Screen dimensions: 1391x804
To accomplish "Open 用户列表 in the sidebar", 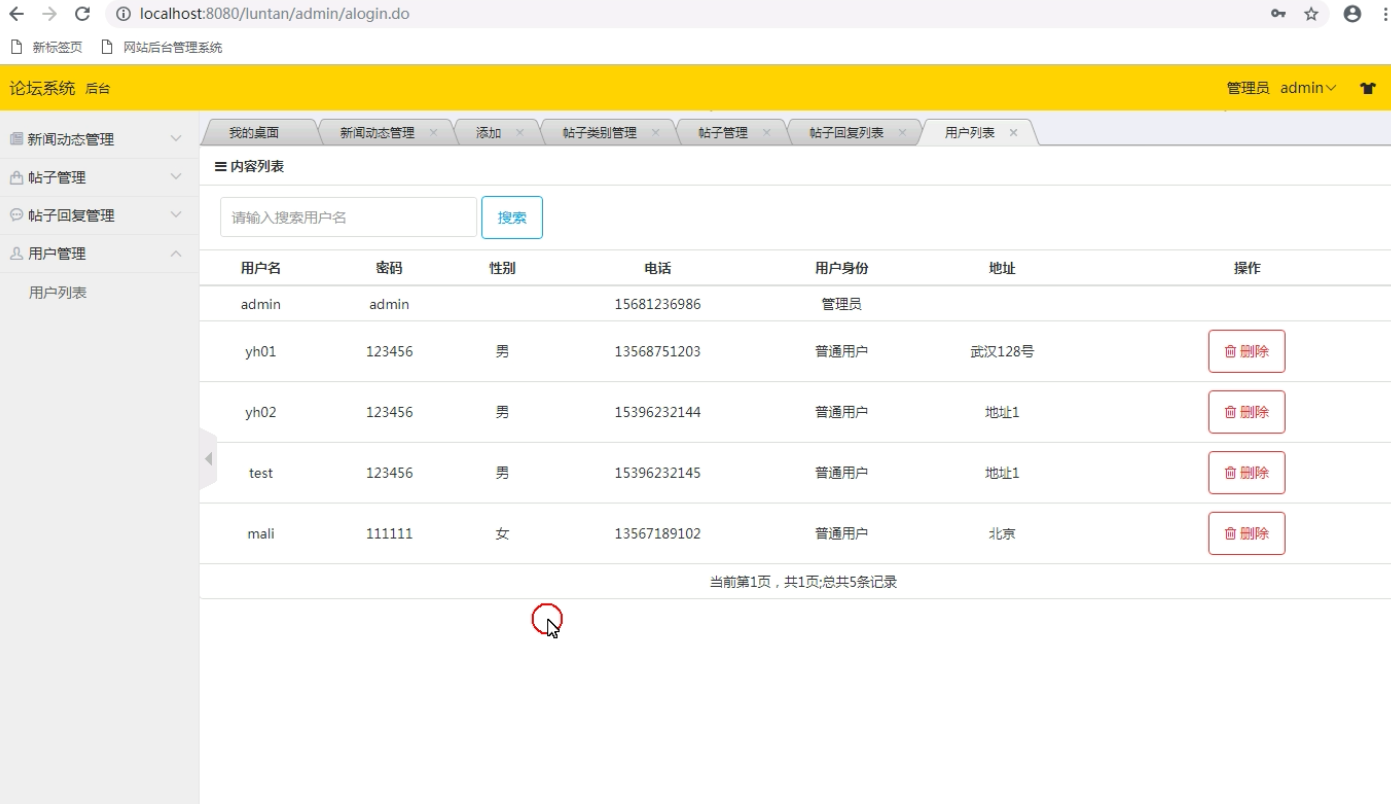I will (x=58, y=293).
